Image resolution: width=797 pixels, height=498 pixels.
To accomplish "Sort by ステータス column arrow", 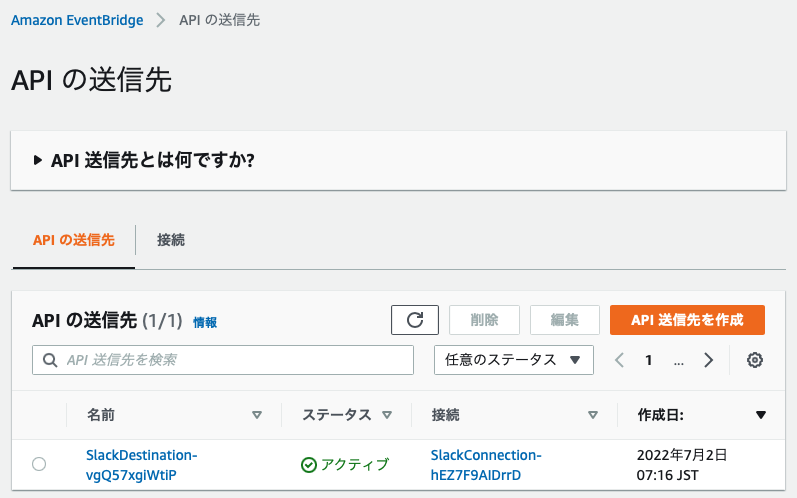I will pos(387,415).
